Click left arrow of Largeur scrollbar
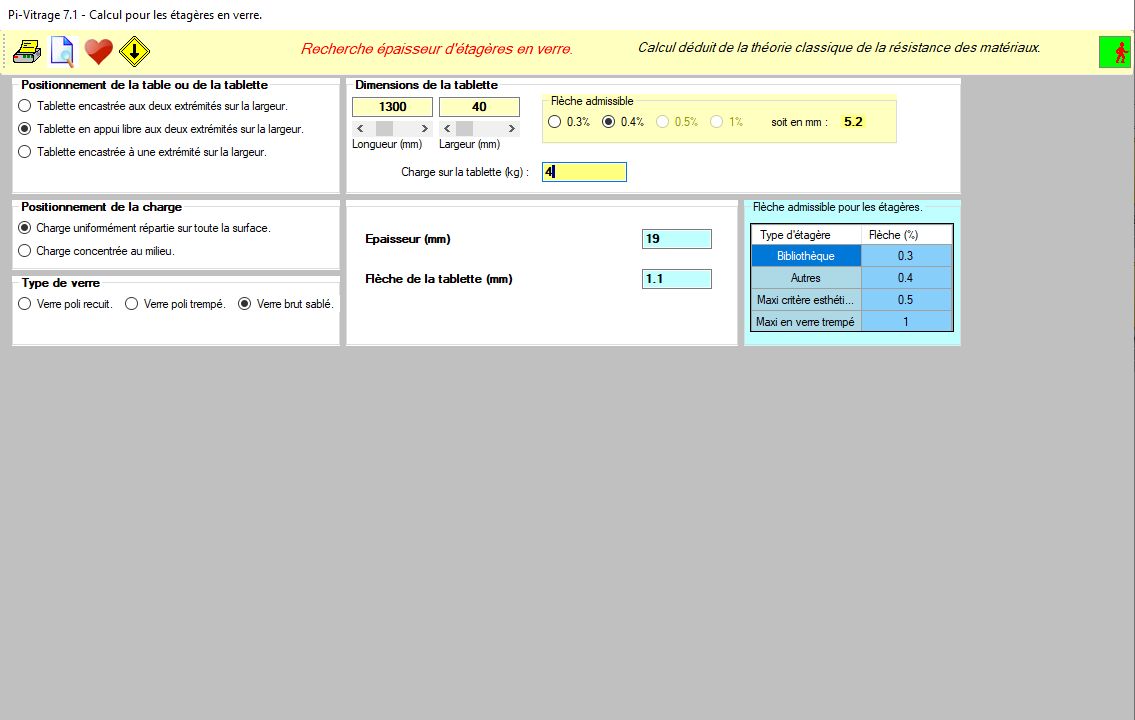The height and width of the screenshot is (720, 1135). 447,129
